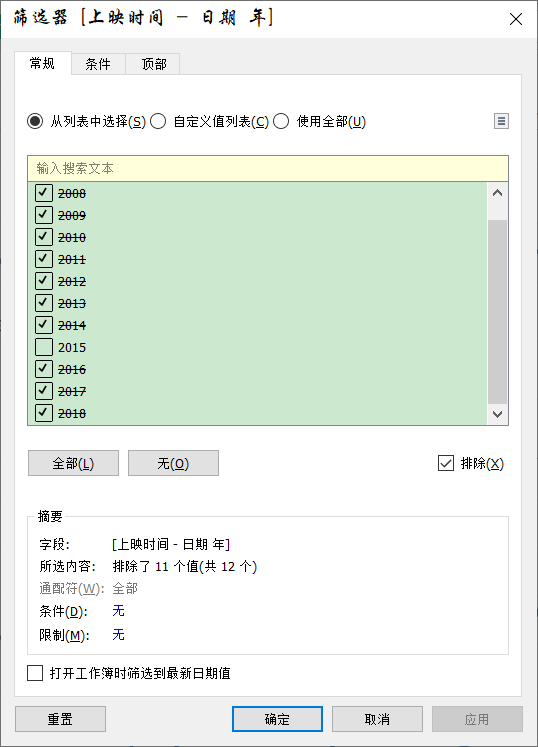The image size is (538, 747).
Task: Click the 重置 reset button
Action: [61, 719]
